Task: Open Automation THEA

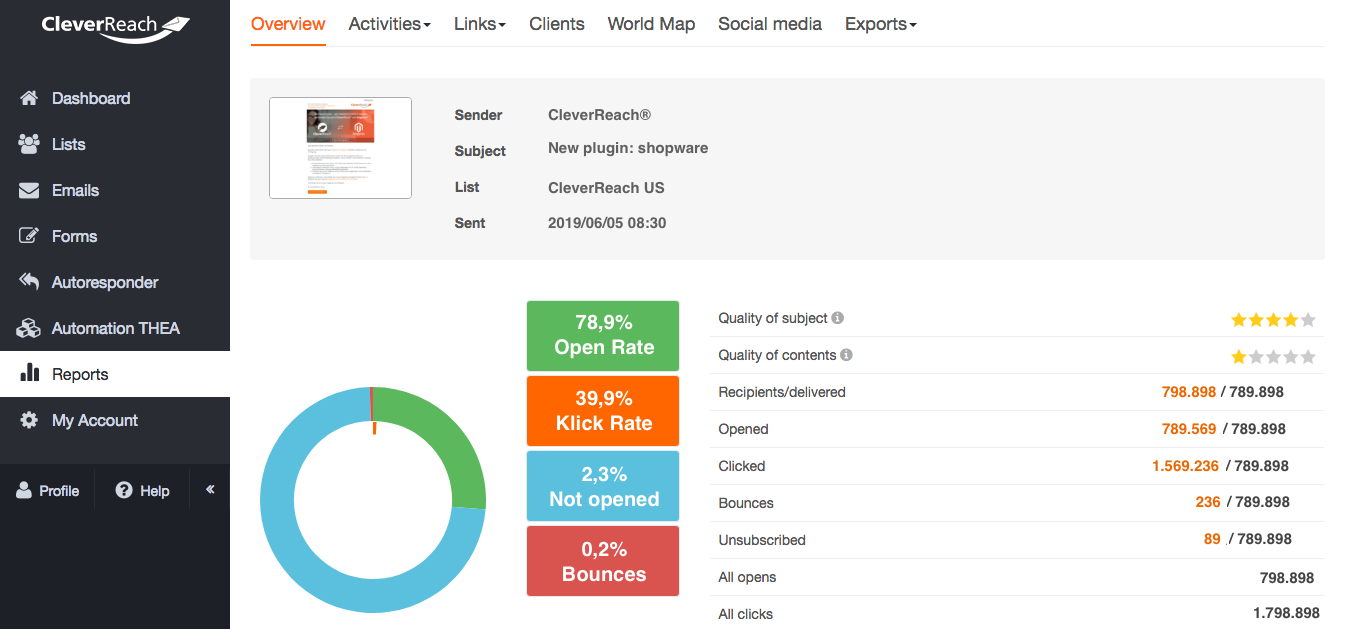Action: 115,328
